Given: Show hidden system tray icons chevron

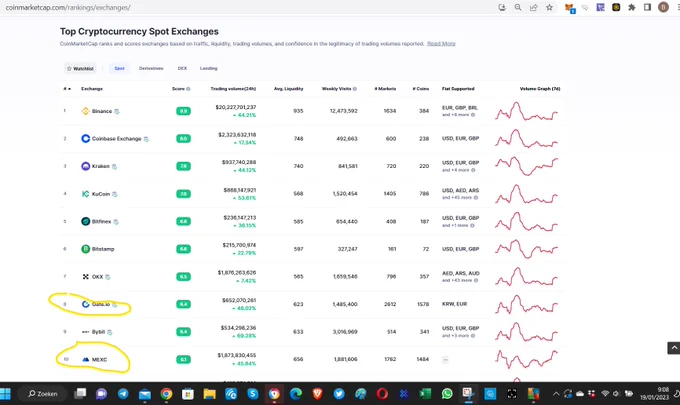Looking at the screenshot, I should coord(556,394).
